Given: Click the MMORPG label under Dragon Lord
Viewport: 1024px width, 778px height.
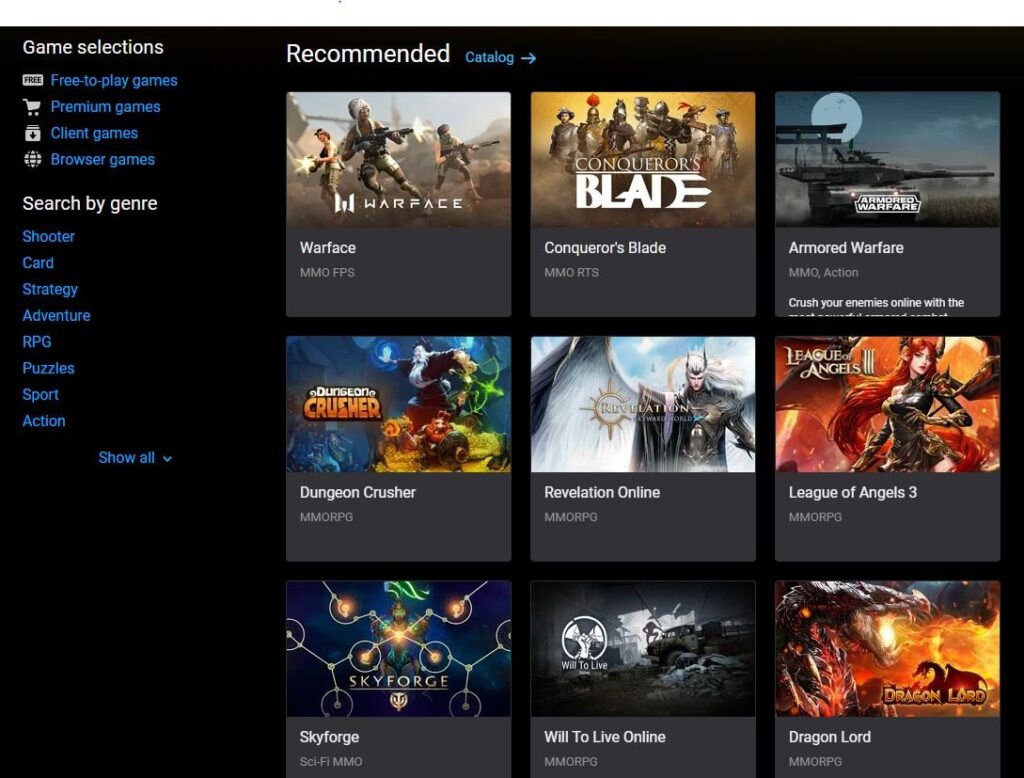Looking at the screenshot, I should pos(815,762).
